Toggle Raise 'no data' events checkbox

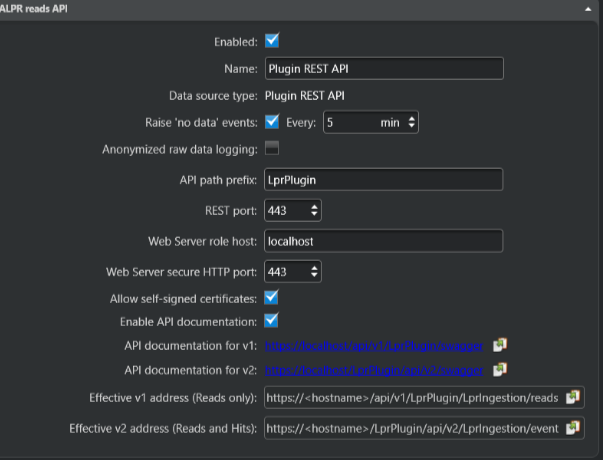(272, 122)
